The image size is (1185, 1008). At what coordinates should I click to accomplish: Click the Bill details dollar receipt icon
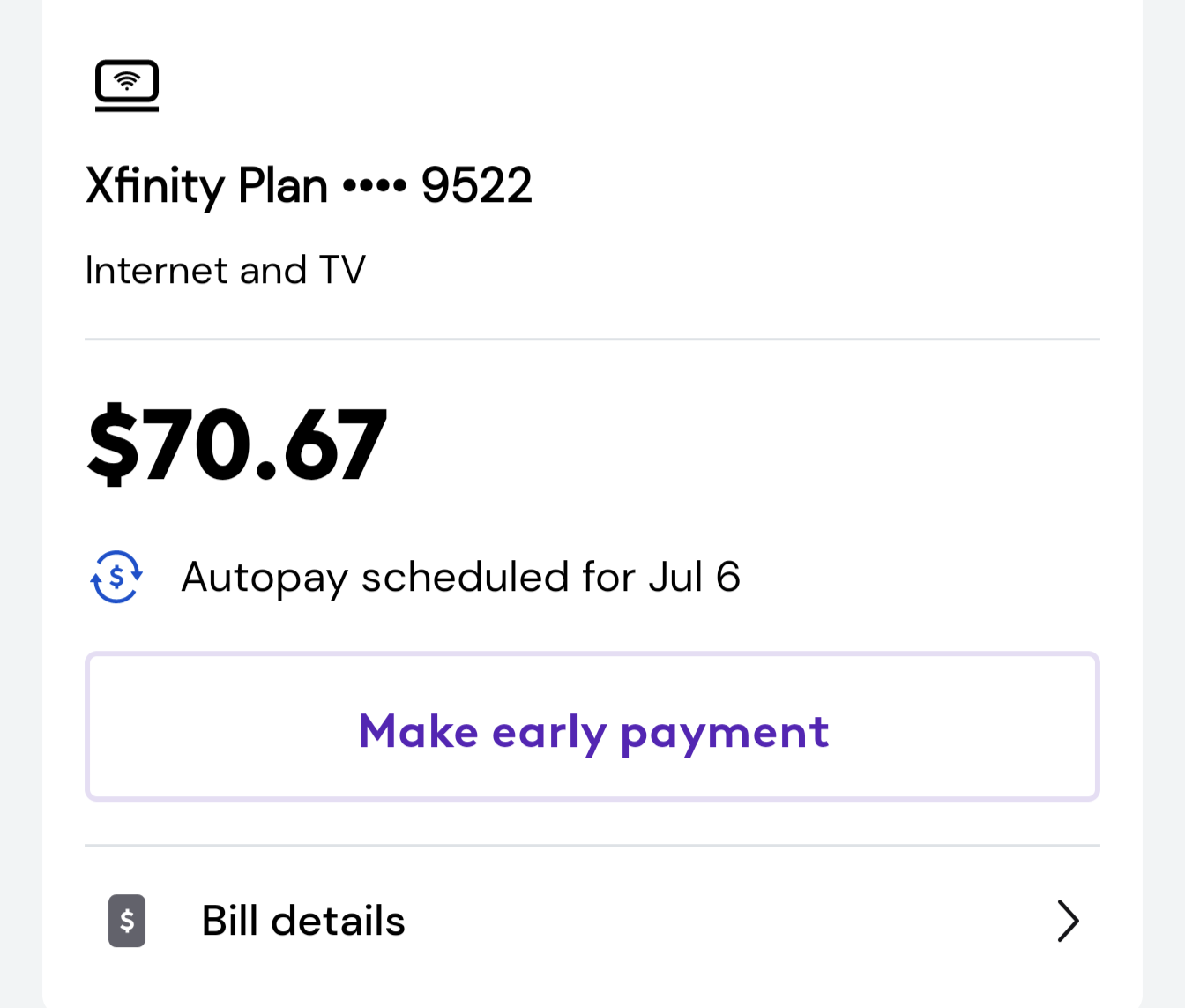(127, 921)
